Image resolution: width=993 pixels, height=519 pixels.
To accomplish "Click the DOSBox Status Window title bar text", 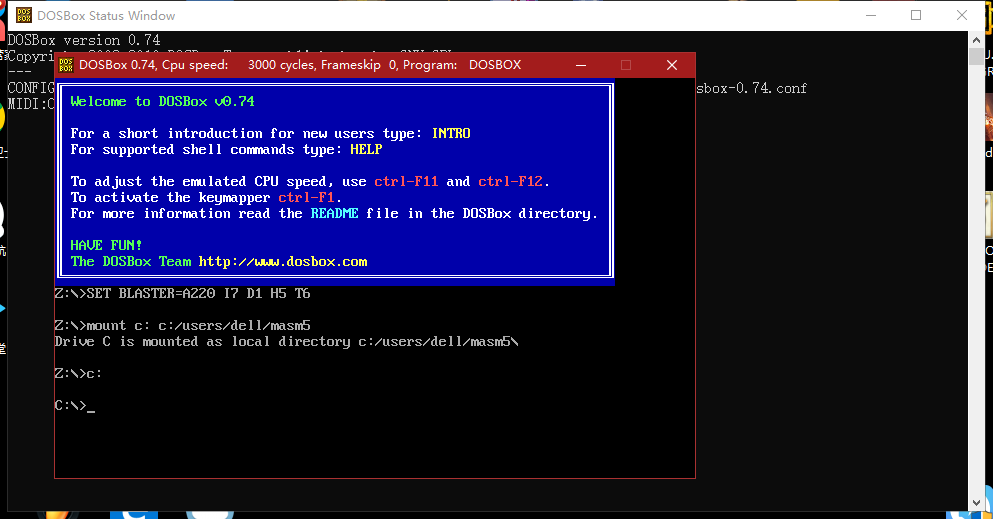I will (x=106, y=16).
